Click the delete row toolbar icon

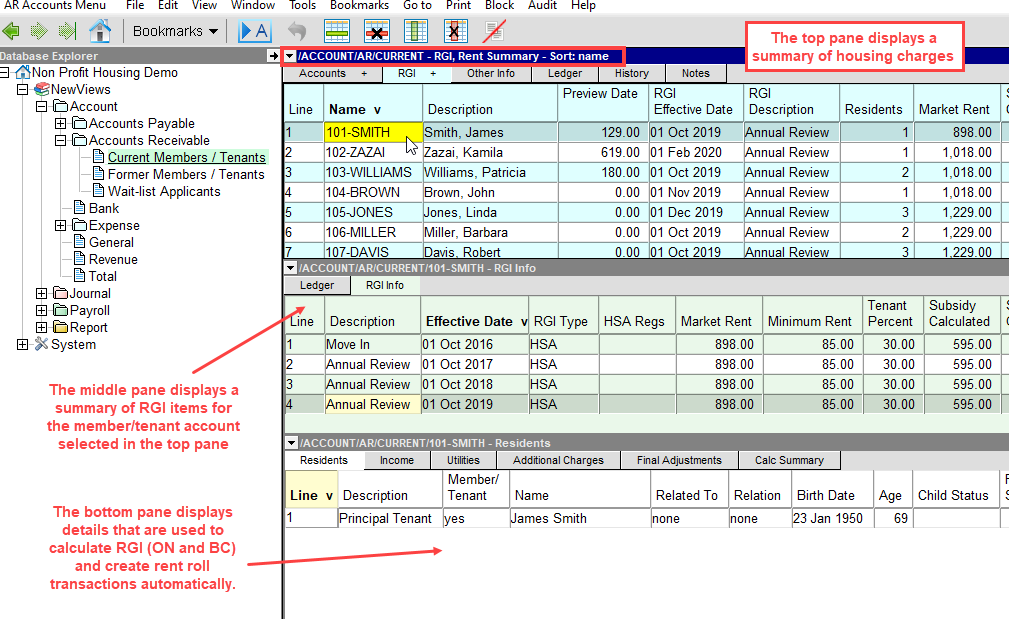point(377,31)
